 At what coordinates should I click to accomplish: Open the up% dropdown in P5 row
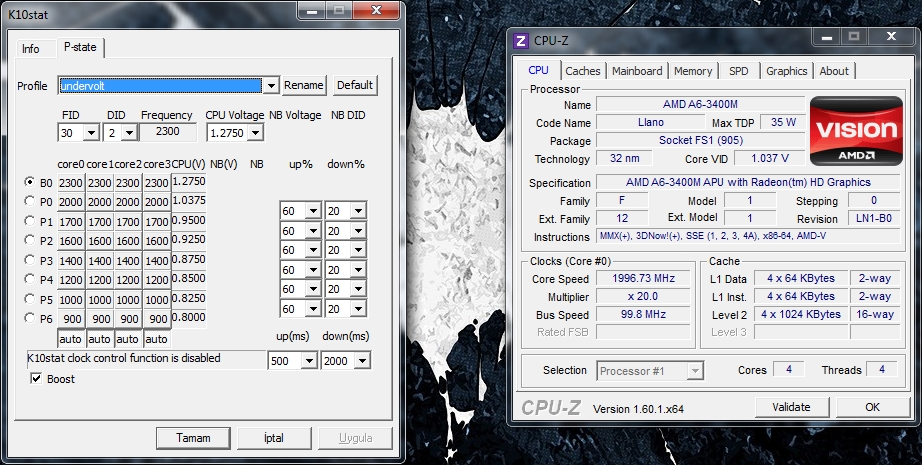(313, 309)
